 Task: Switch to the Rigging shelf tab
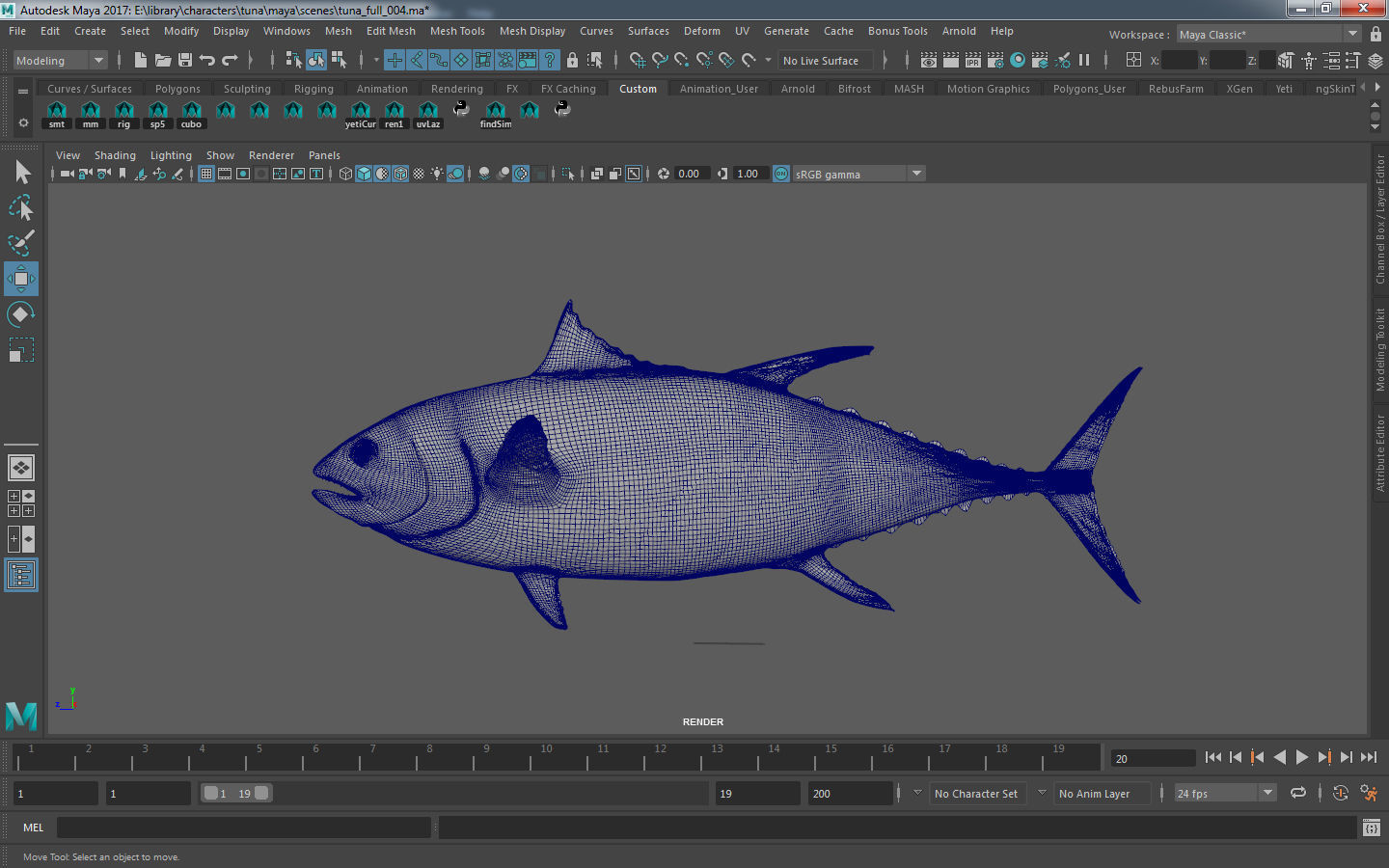pos(313,89)
